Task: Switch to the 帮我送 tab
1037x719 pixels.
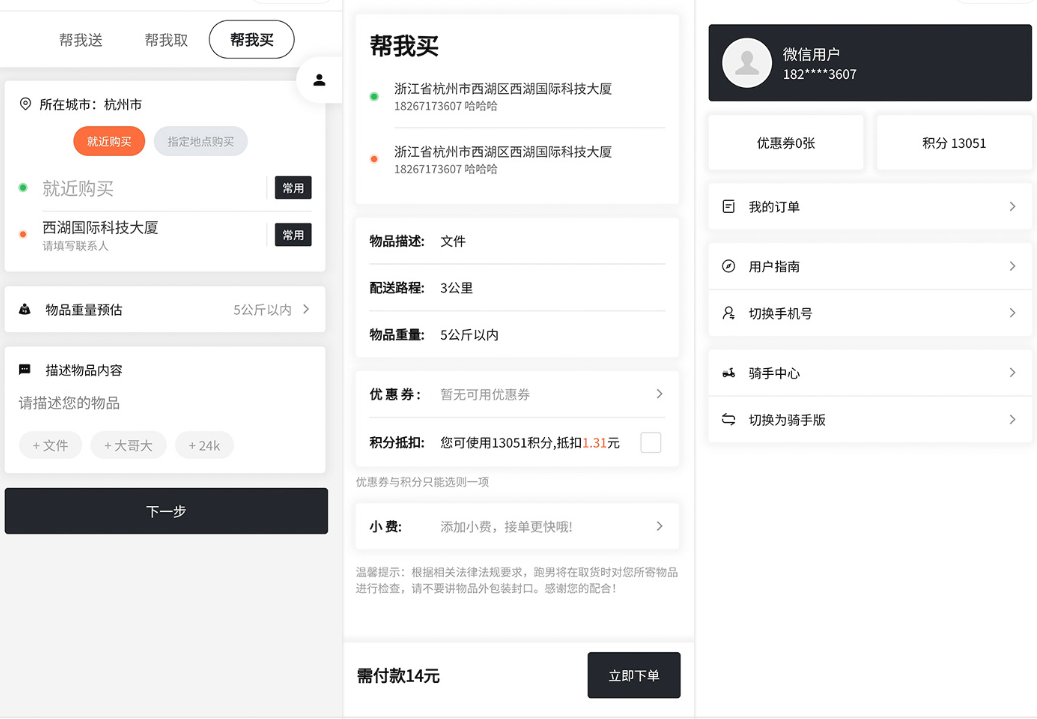Action: pos(80,39)
